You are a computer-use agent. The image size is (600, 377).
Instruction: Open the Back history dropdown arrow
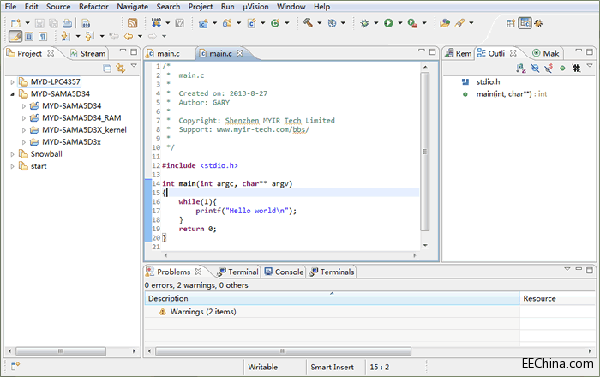click(140, 36)
